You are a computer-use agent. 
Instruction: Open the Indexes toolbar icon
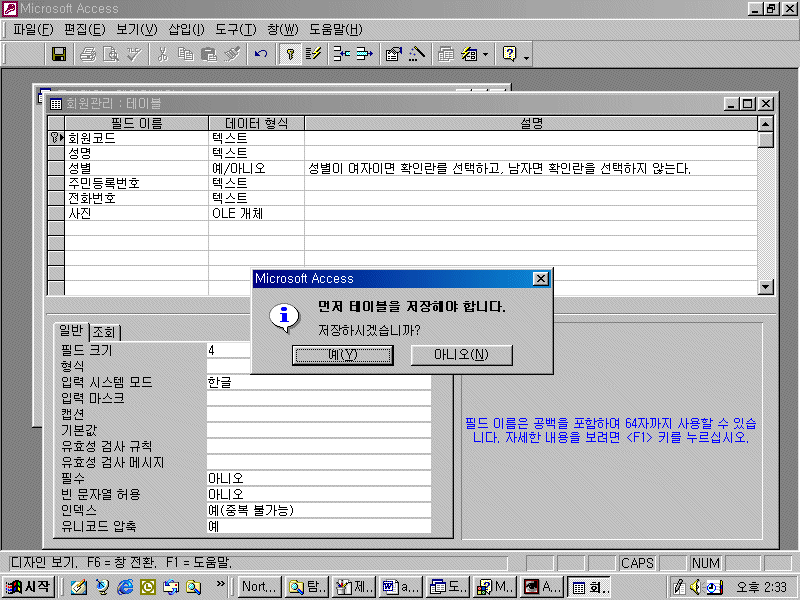(313, 54)
